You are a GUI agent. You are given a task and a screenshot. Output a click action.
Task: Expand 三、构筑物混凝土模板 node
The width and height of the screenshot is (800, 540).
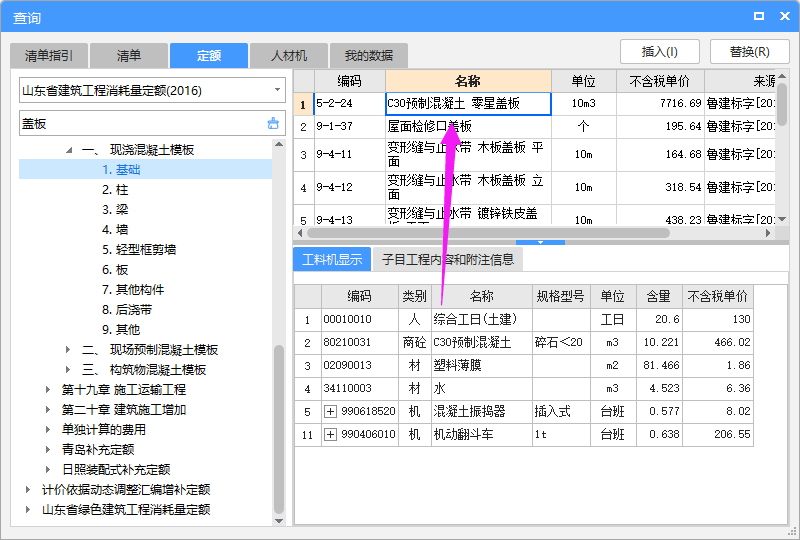(x=68, y=370)
